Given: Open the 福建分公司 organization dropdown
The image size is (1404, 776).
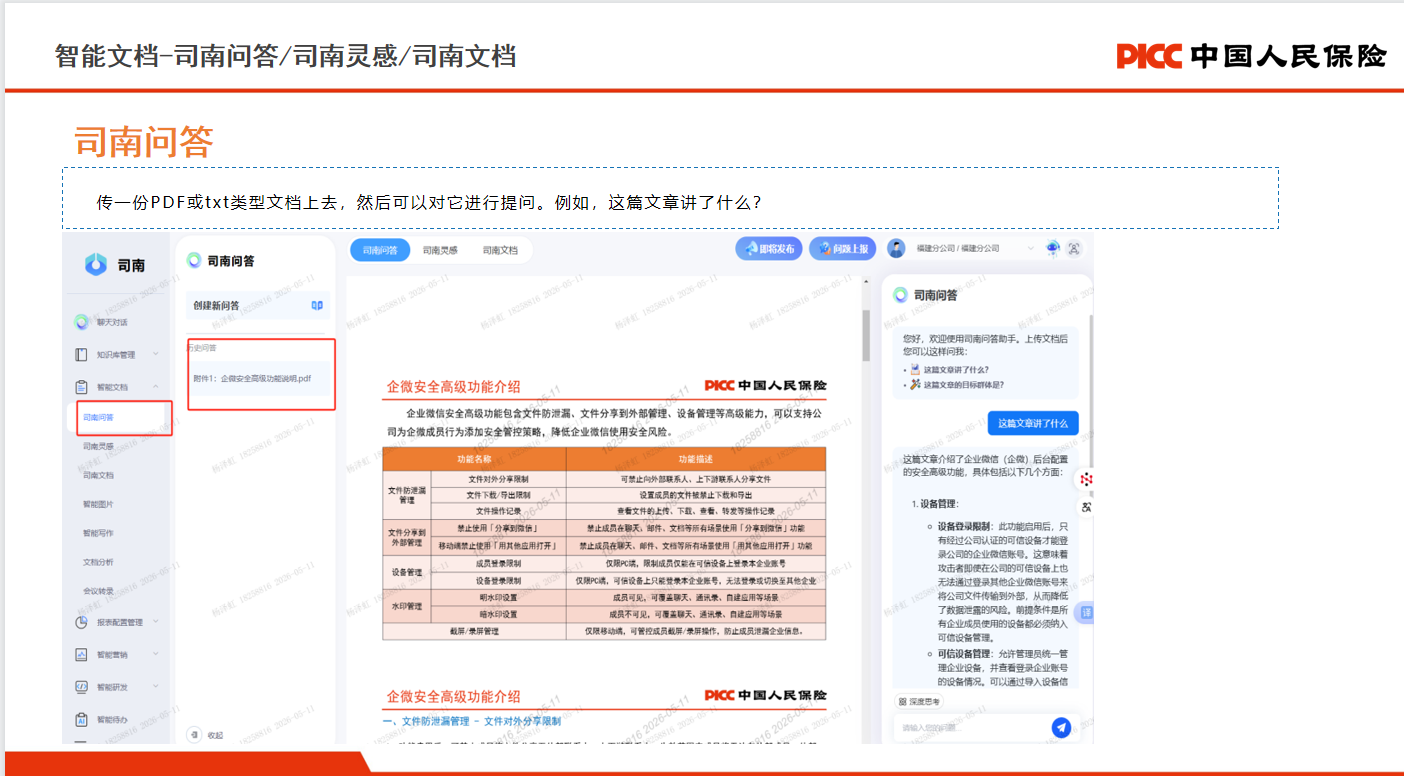Looking at the screenshot, I should click(975, 249).
